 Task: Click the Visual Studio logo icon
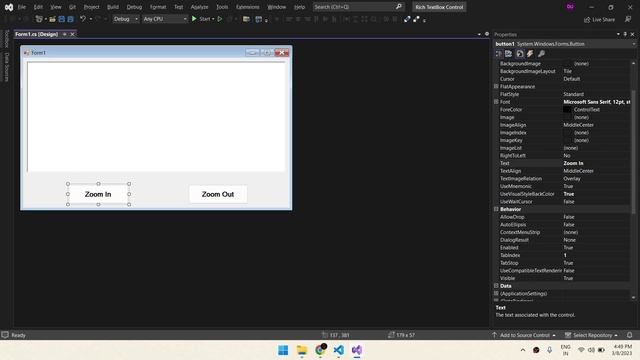(9, 7)
